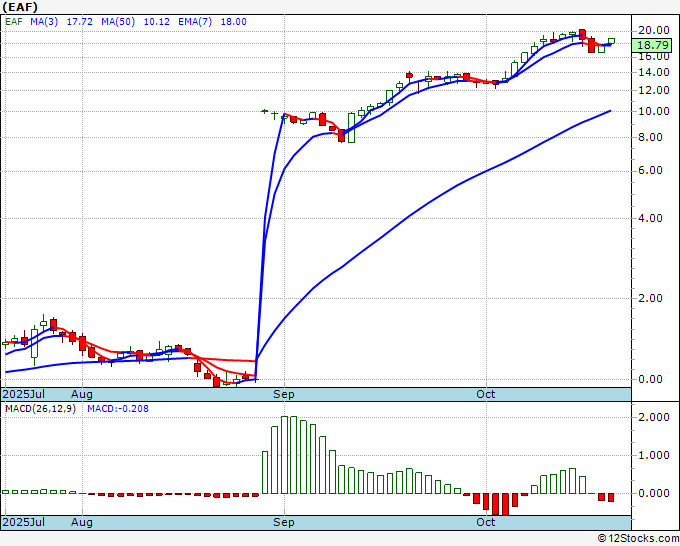Open the 12Stocks.com copyright link
The height and width of the screenshot is (546, 680).
(638, 539)
